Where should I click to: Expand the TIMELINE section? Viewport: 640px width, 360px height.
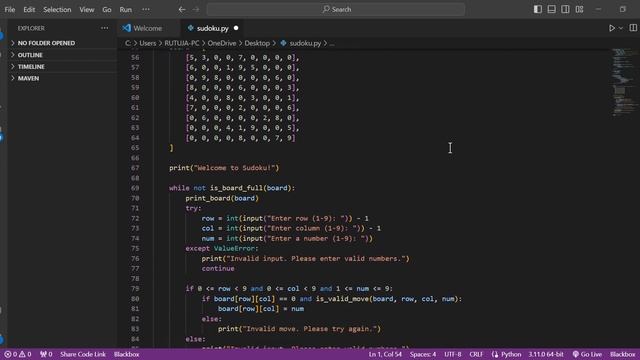[61, 67]
